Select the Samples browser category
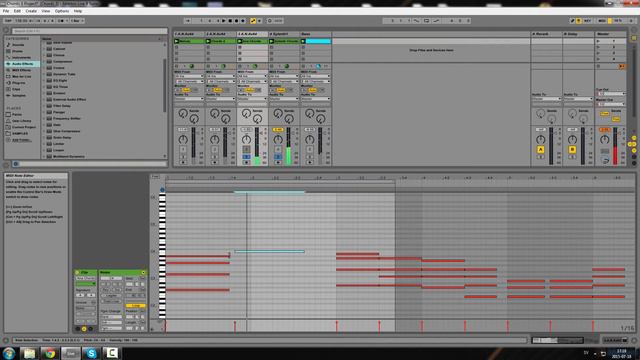640x360 pixels. tap(19, 96)
